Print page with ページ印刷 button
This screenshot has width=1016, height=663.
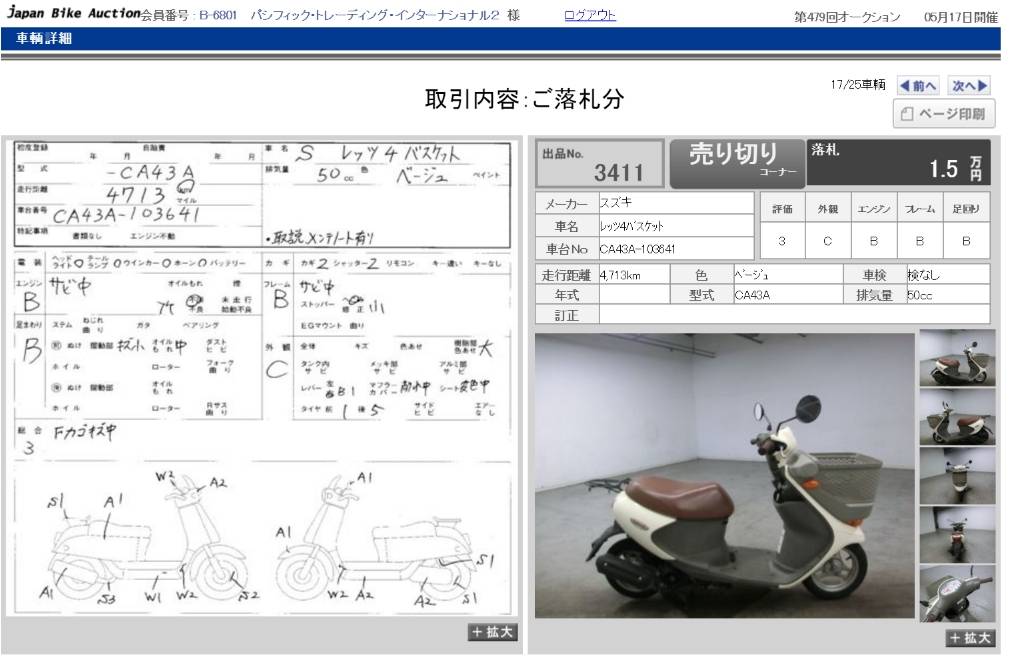943,114
